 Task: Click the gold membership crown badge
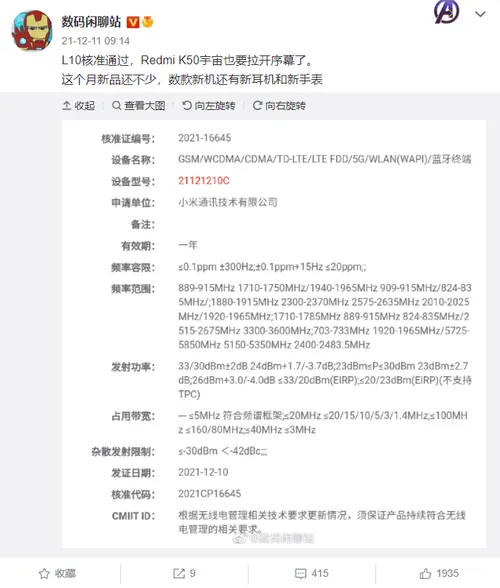tap(148, 22)
